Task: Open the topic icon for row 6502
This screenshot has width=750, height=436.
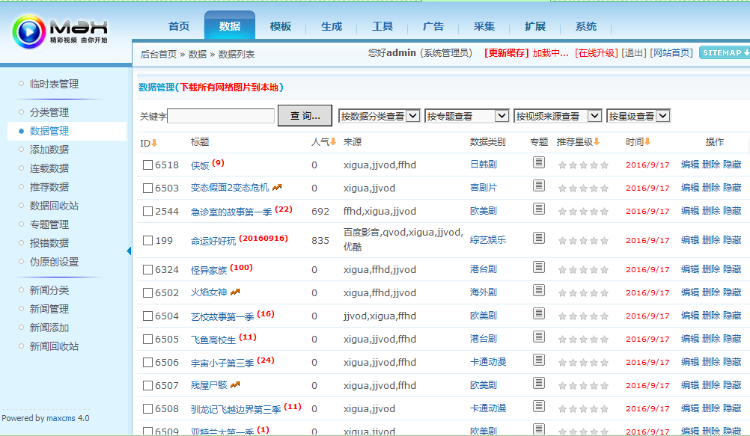Action: click(x=539, y=290)
